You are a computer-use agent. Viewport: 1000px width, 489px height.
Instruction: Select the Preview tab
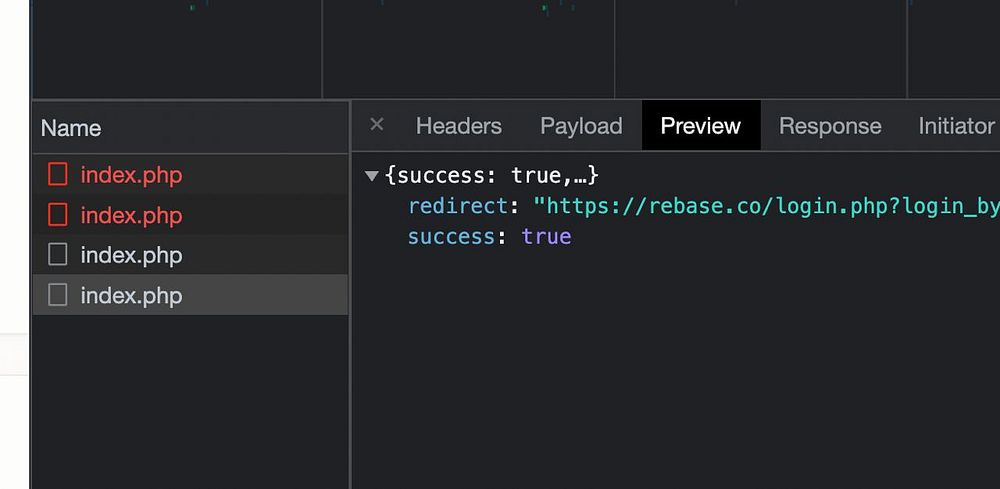[x=700, y=126]
